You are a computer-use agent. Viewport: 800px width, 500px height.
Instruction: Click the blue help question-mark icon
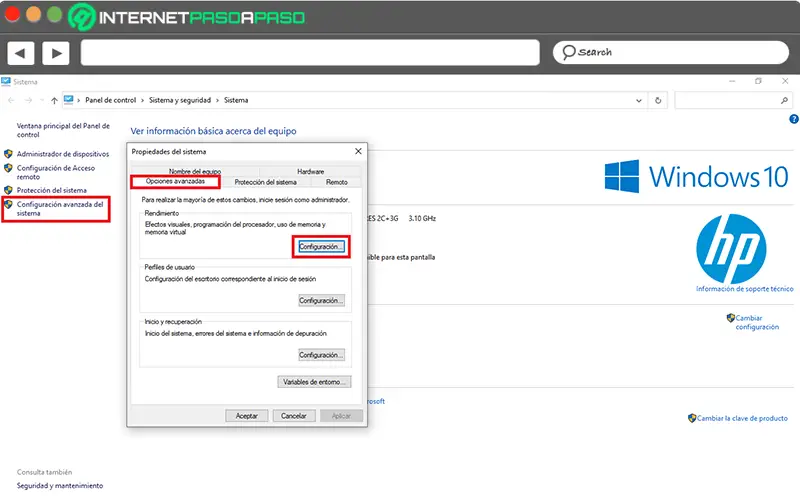794,119
